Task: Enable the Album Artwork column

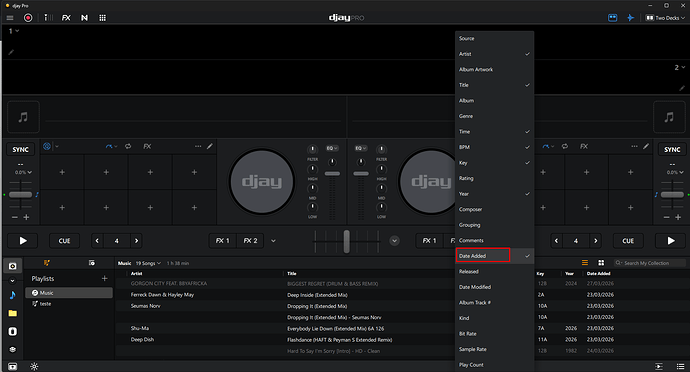Action: coord(495,70)
